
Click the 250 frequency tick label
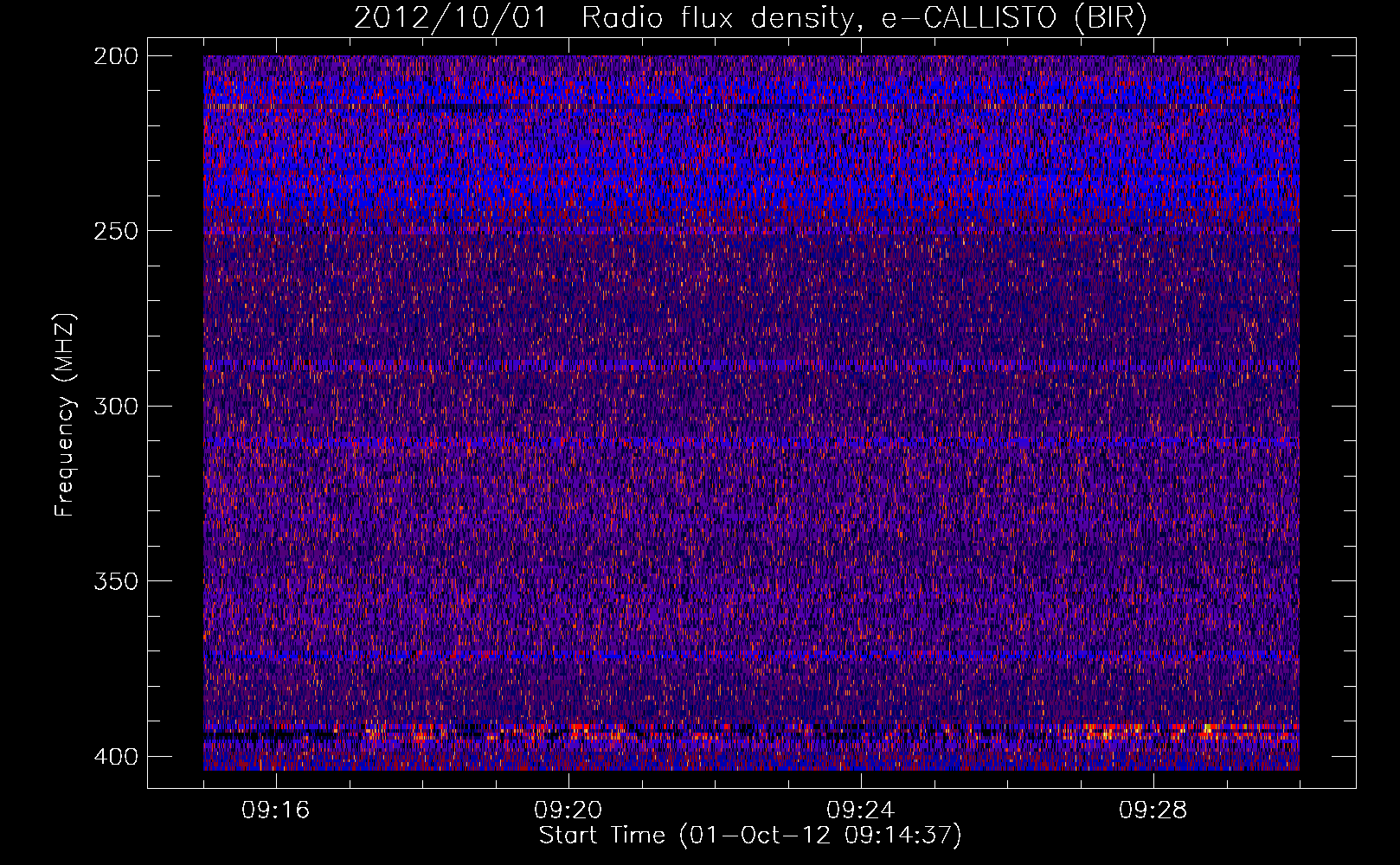(x=115, y=231)
